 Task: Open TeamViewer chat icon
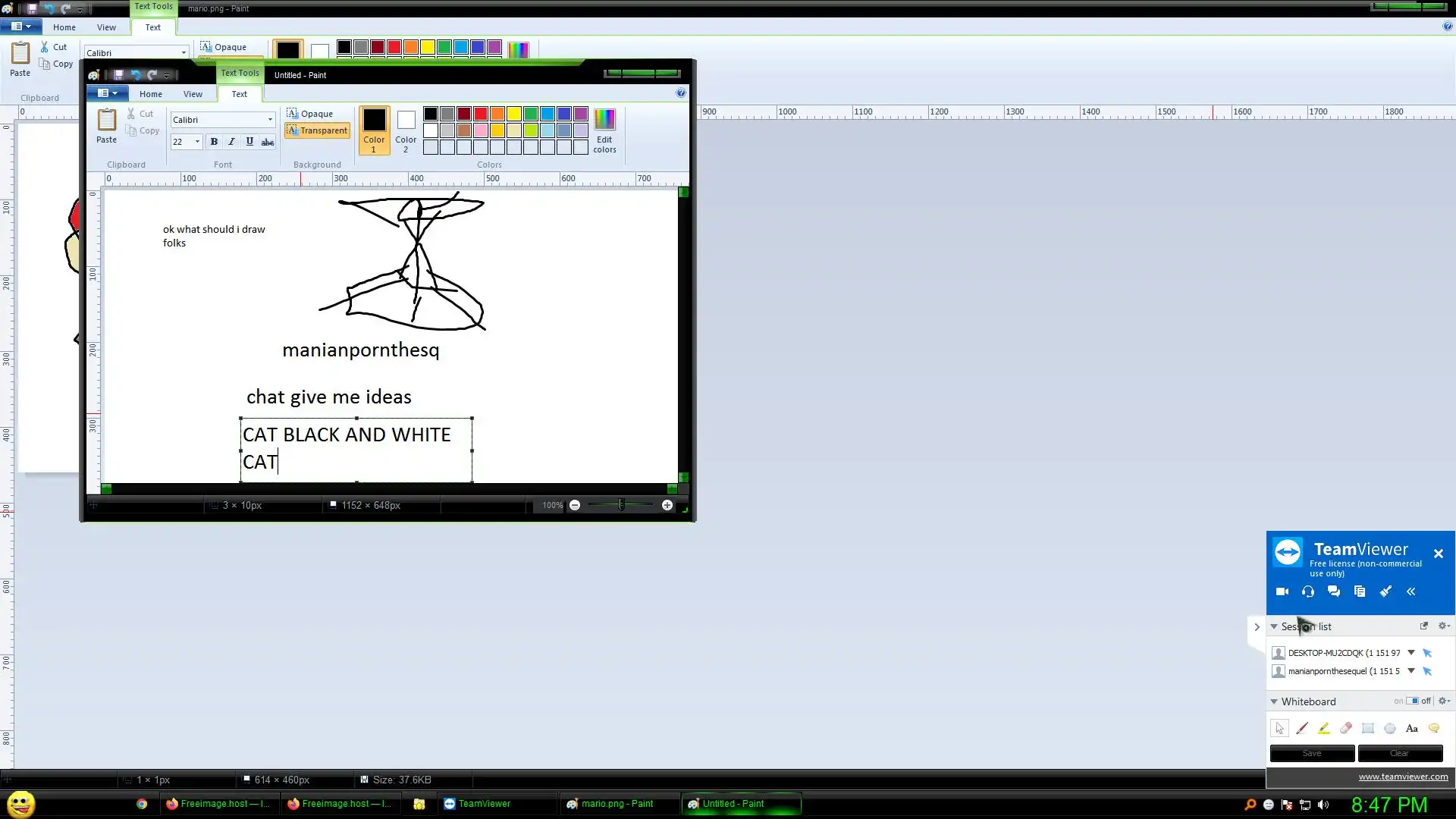pos(1334,591)
